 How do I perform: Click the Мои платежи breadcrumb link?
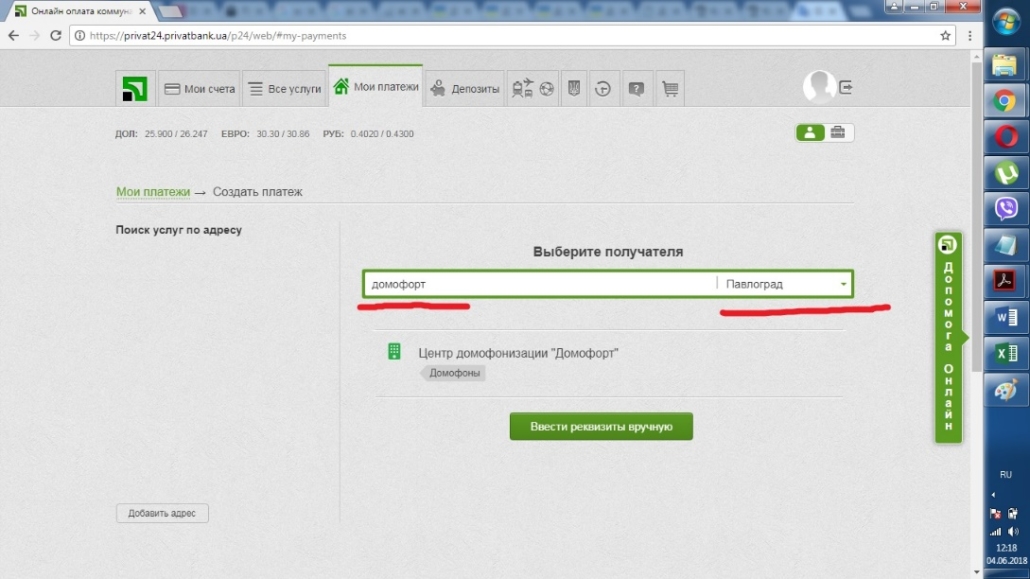153,192
